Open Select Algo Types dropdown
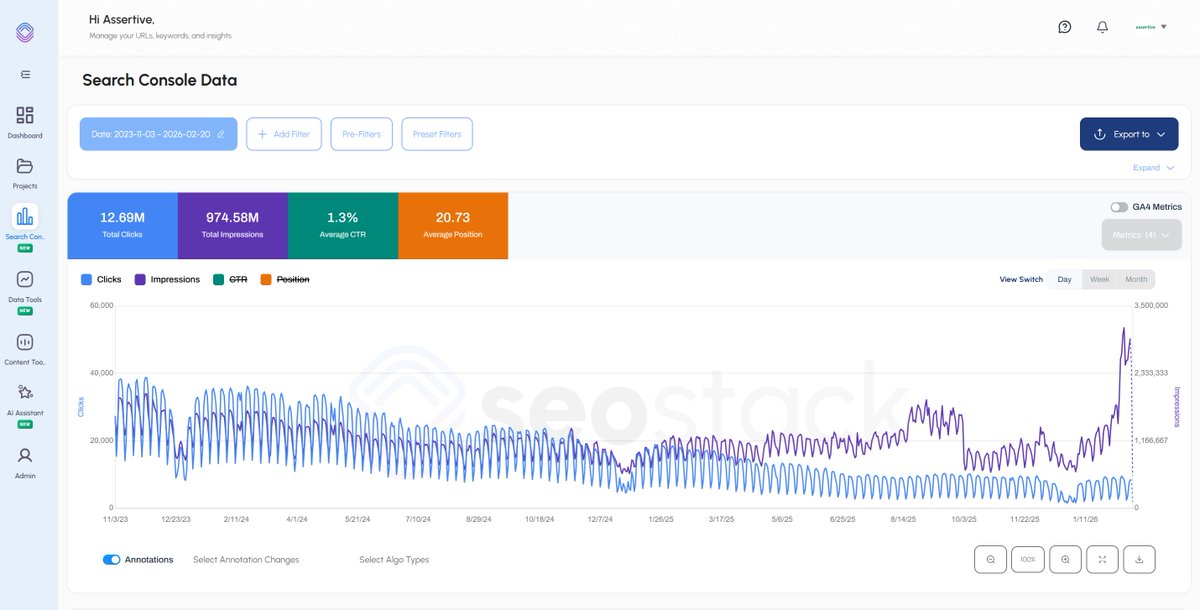Screen dimensions: 1200x610 (394, 560)
